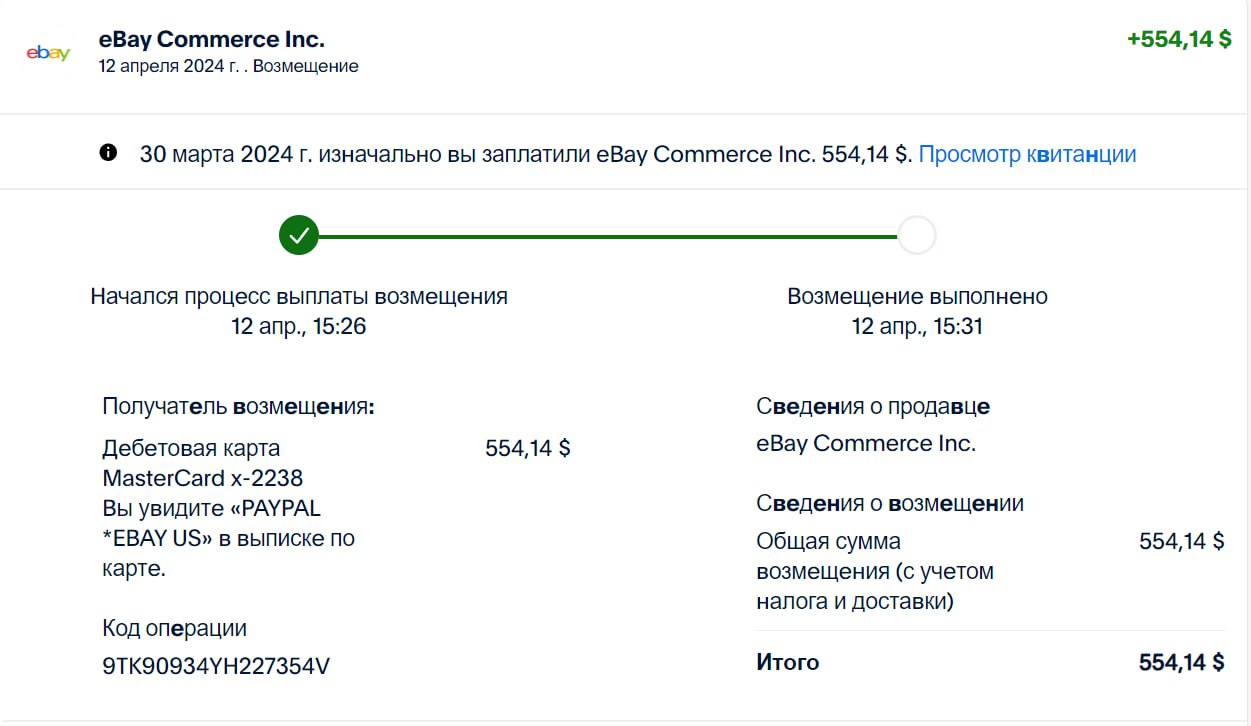The image size is (1251, 726).
Task: Click the 12 апреля 2024 Возмещение subtitle
Action: [x=228, y=66]
